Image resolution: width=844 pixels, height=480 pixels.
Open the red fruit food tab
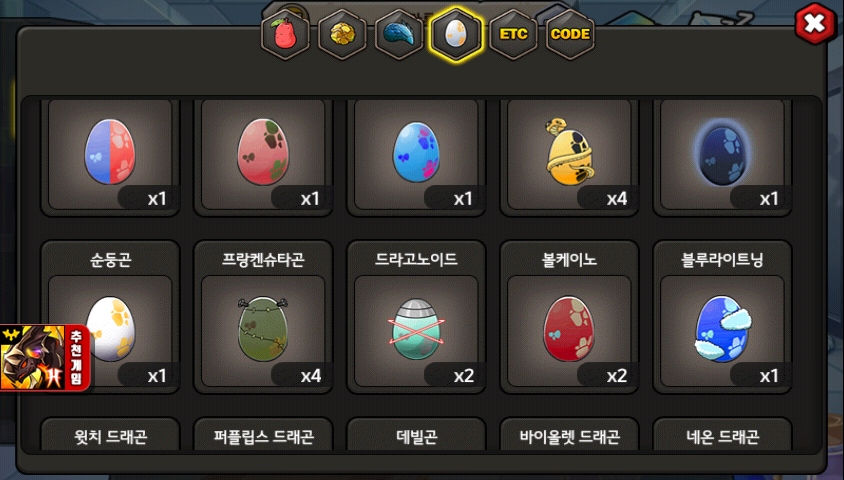[x=285, y=34]
